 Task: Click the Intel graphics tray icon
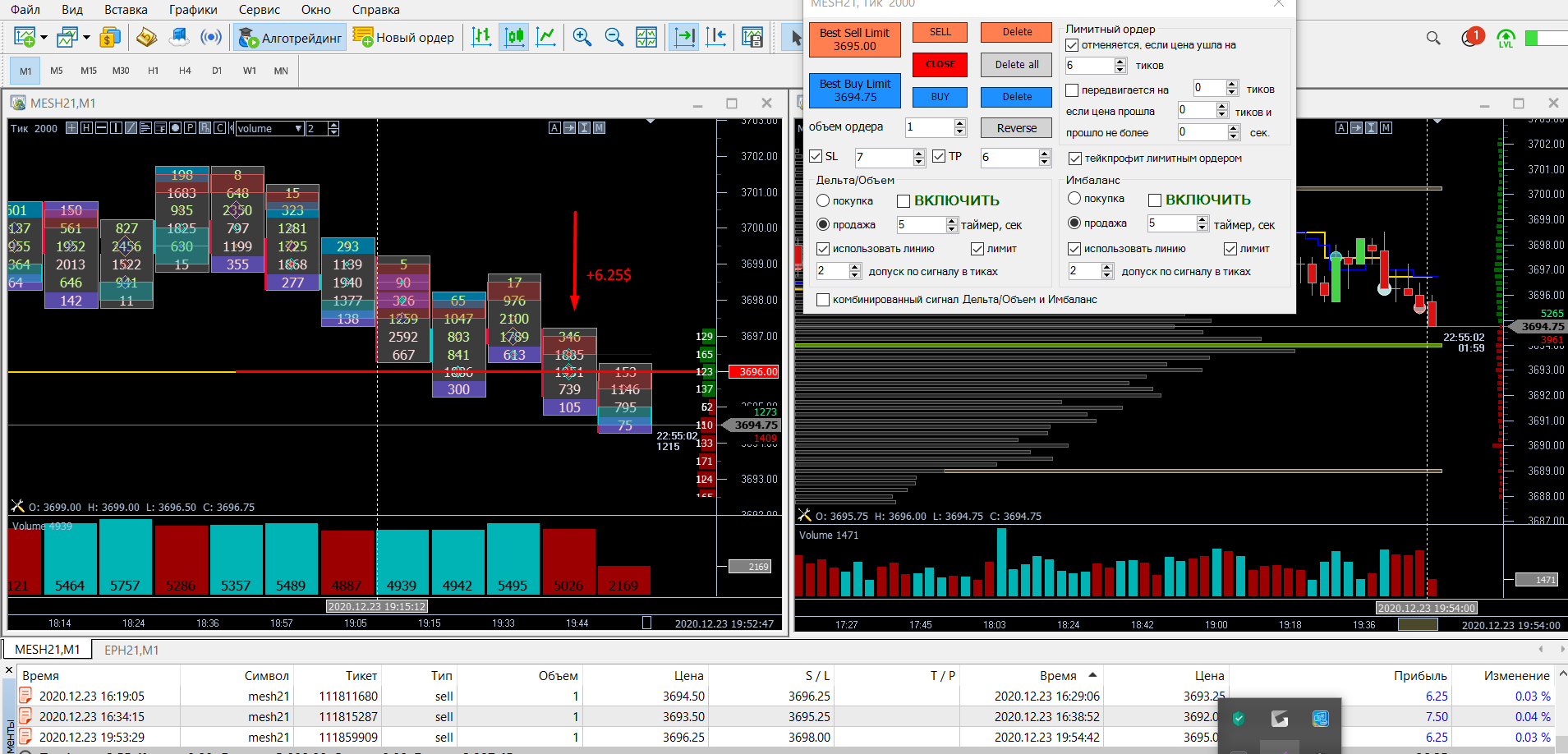[x=1320, y=719]
